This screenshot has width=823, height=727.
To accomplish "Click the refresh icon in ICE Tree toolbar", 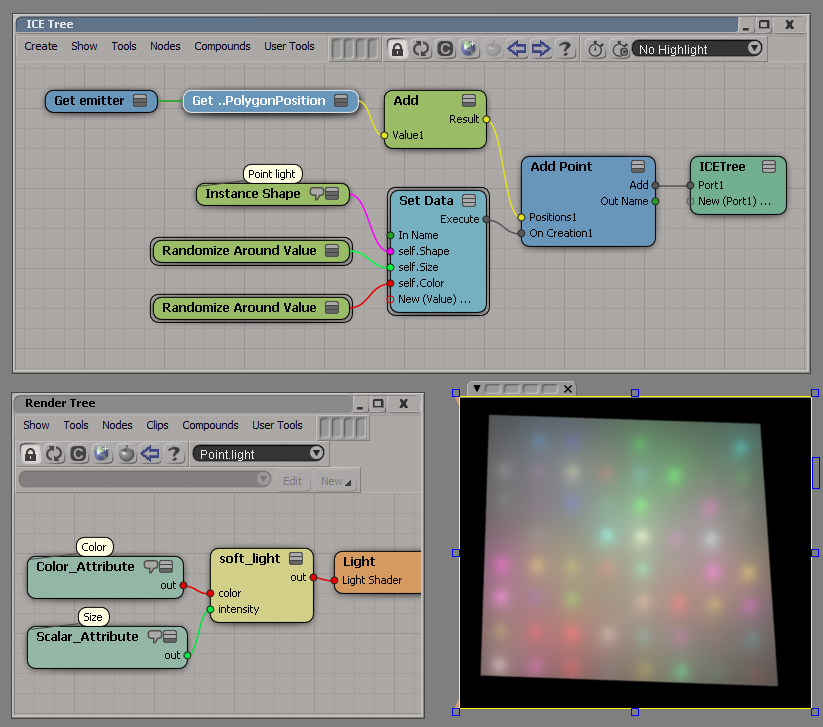I will (421, 48).
